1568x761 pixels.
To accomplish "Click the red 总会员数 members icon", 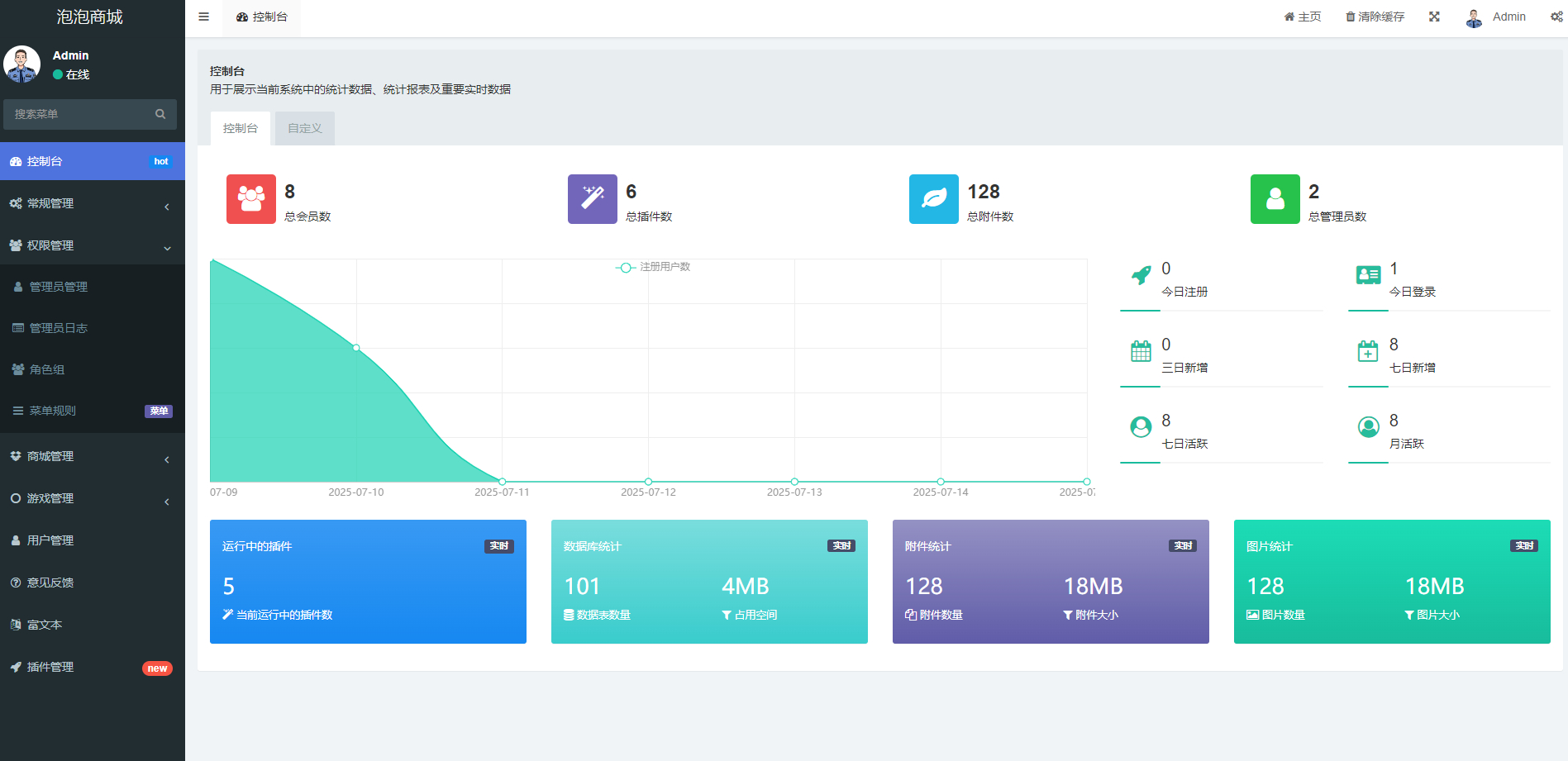I will 251,199.
